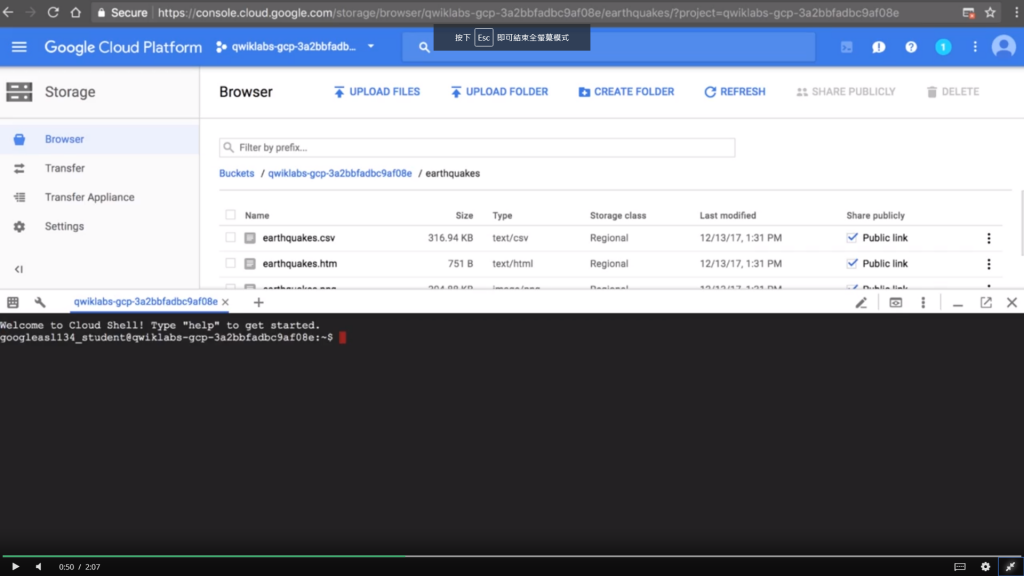
Task: Focus the Filter by prefix field
Action: (477, 148)
